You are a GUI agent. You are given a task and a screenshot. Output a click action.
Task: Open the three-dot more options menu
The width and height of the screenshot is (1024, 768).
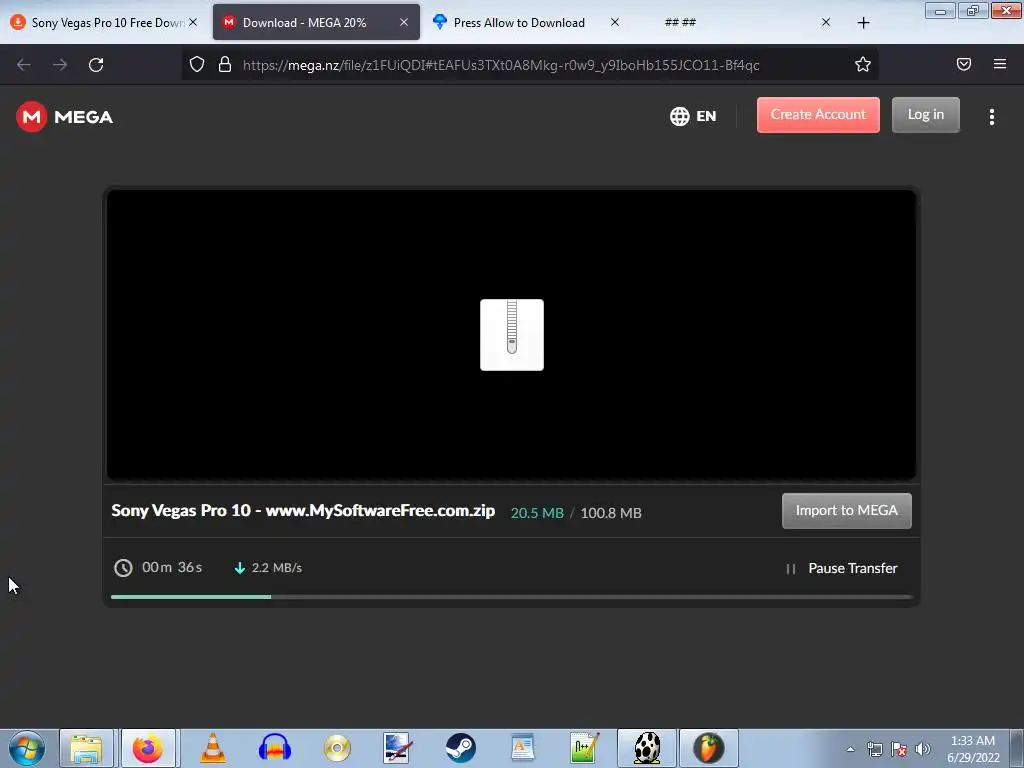991,117
